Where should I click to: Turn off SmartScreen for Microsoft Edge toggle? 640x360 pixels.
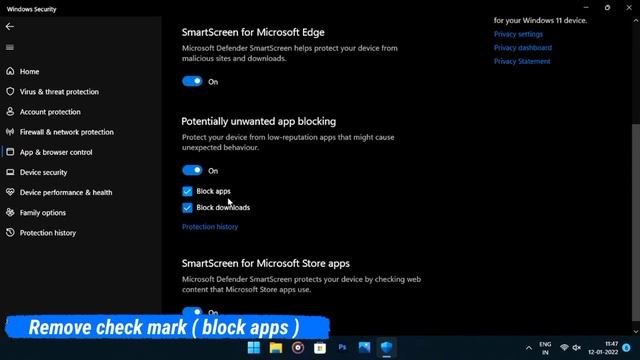click(x=192, y=81)
